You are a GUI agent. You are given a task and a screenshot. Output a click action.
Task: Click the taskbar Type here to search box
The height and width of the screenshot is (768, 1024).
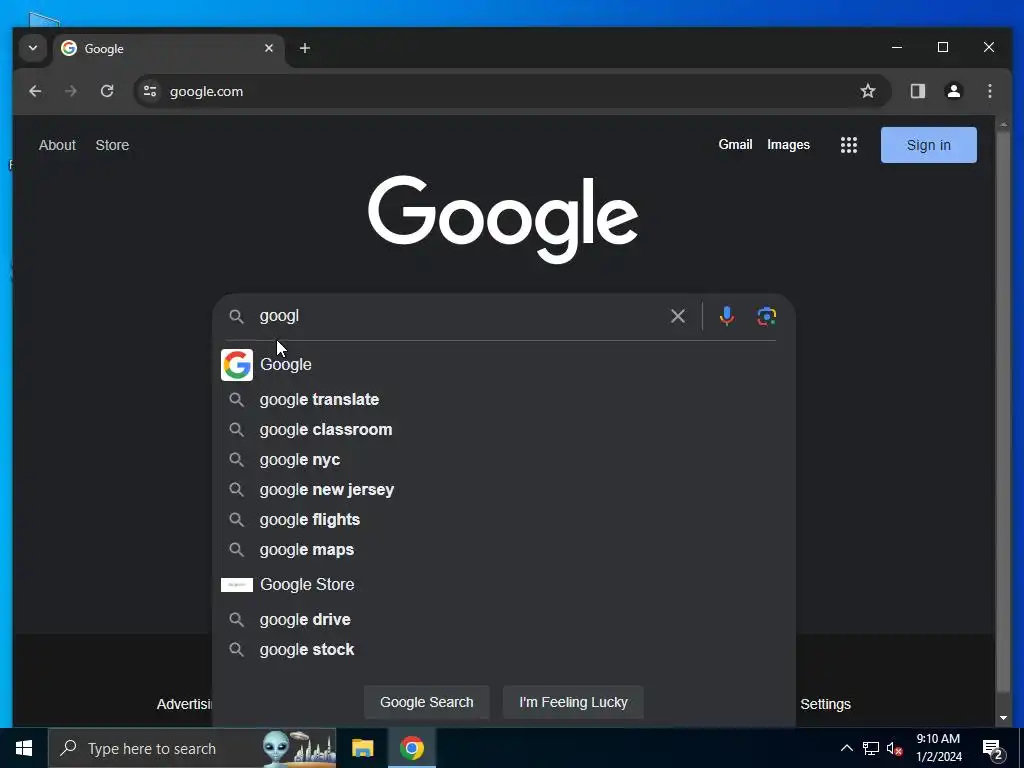(192, 748)
